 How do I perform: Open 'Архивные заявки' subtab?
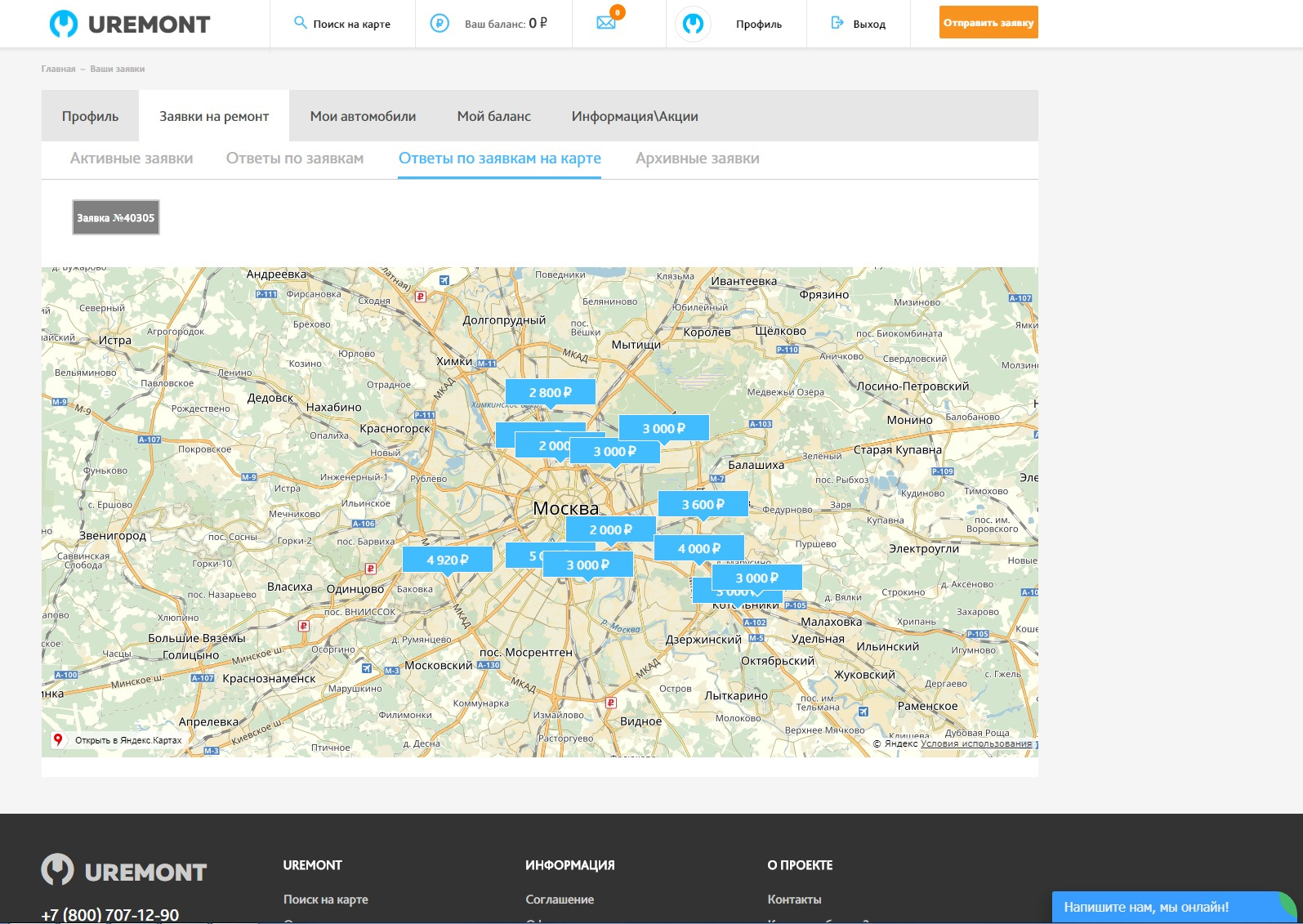698,158
